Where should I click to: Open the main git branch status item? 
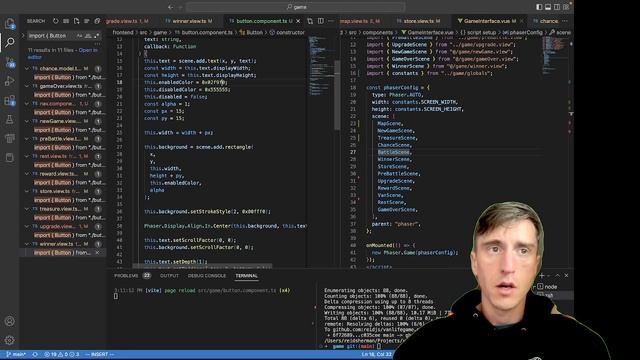click(16, 354)
